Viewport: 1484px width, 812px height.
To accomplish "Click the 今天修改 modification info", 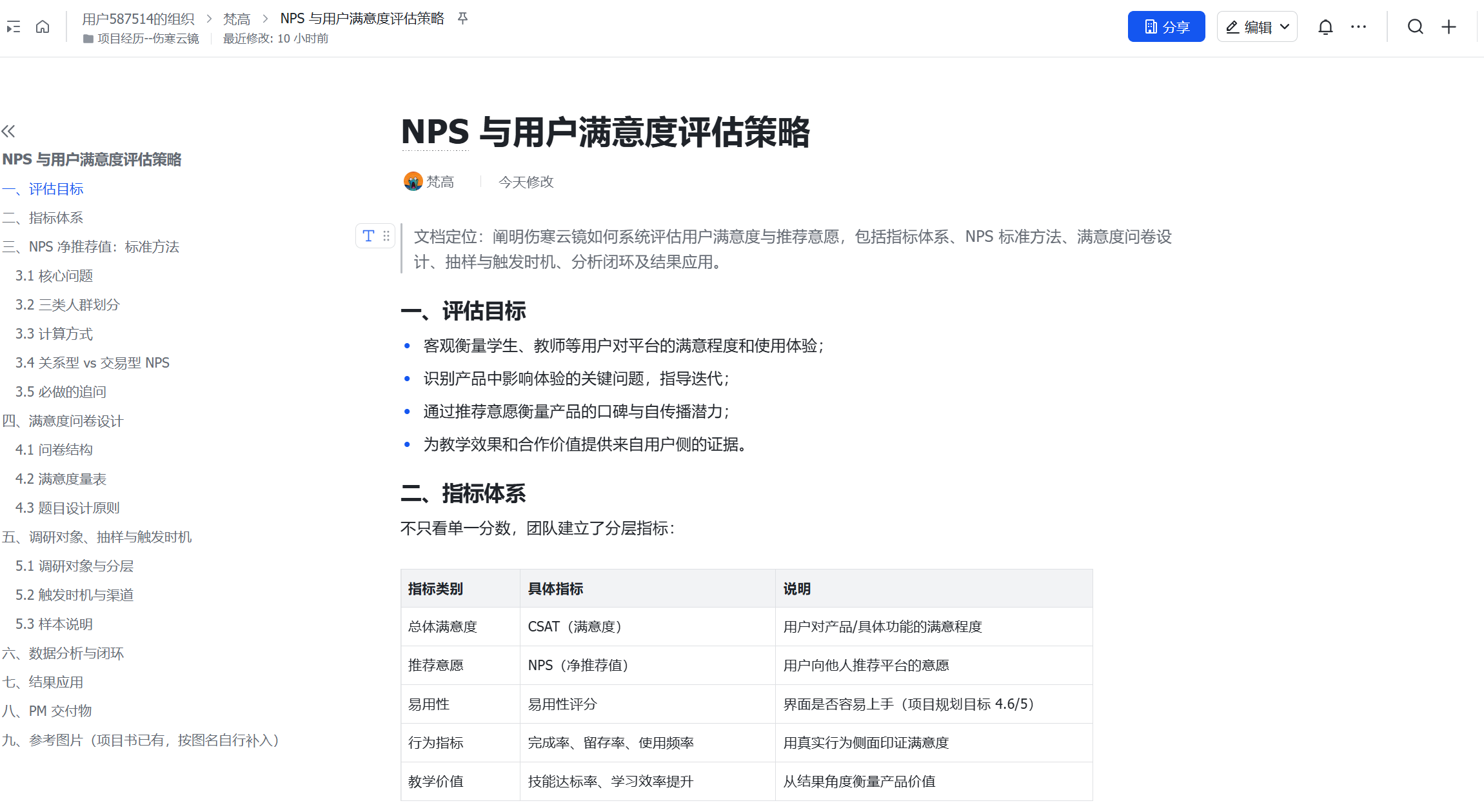I will pyautogui.click(x=526, y=182).
